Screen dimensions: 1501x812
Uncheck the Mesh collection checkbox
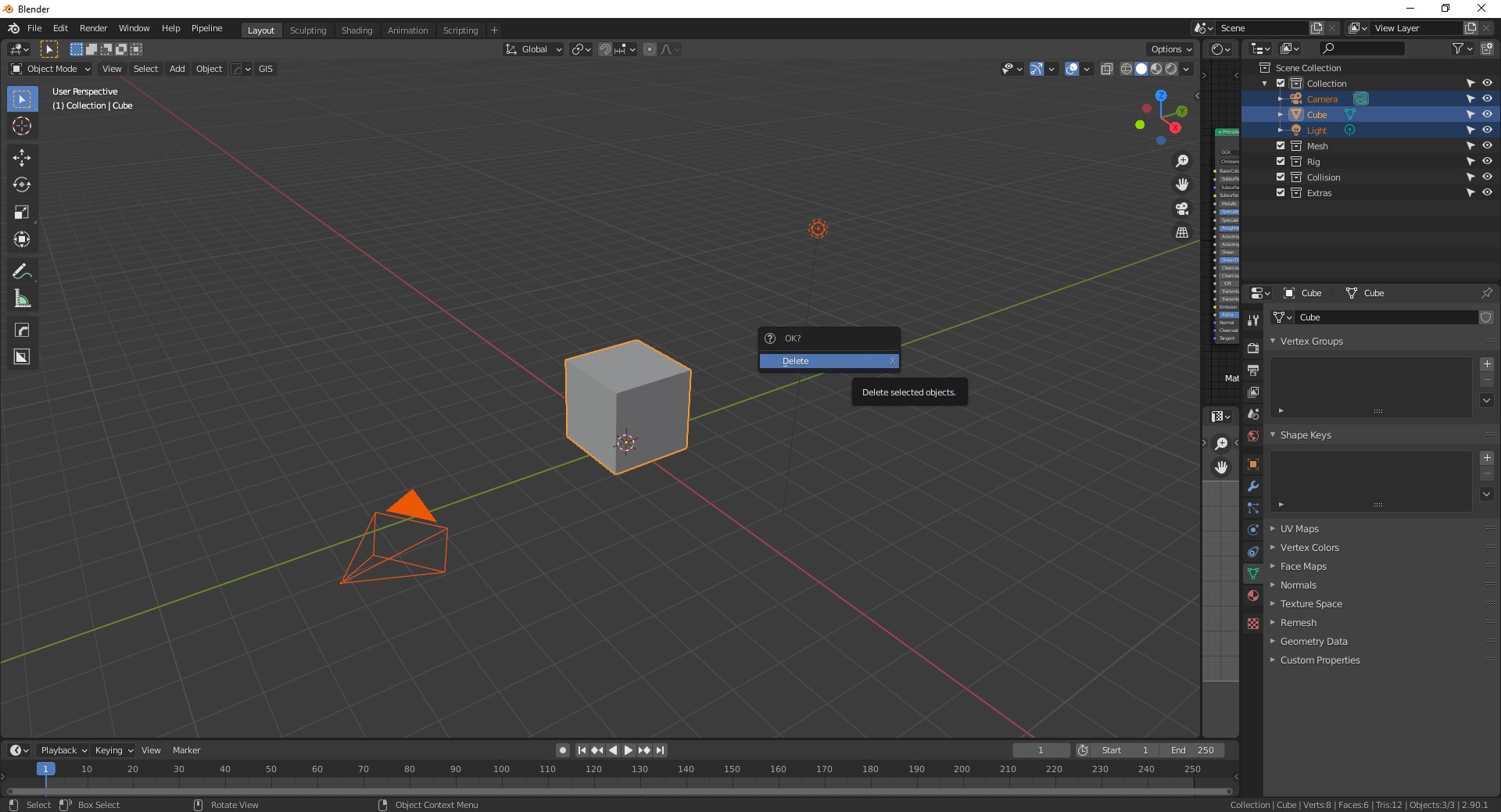tap(1281, 146)
